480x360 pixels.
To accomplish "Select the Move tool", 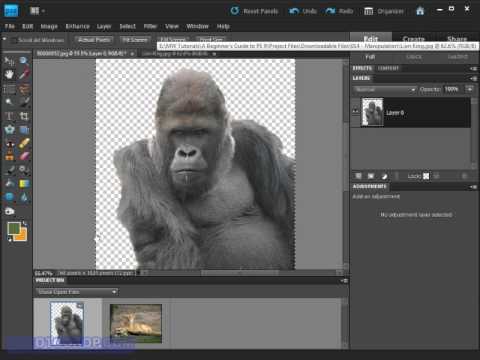I will point(9,61).
